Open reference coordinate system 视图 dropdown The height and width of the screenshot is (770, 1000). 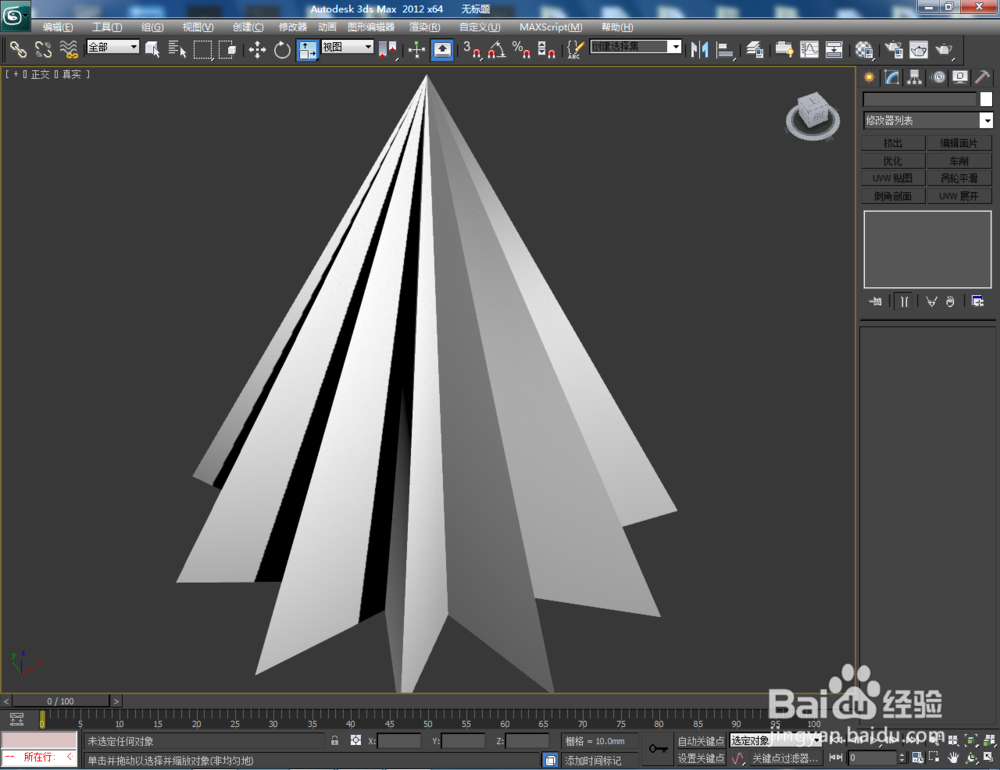pyautogui.click(x=347, y=47)
